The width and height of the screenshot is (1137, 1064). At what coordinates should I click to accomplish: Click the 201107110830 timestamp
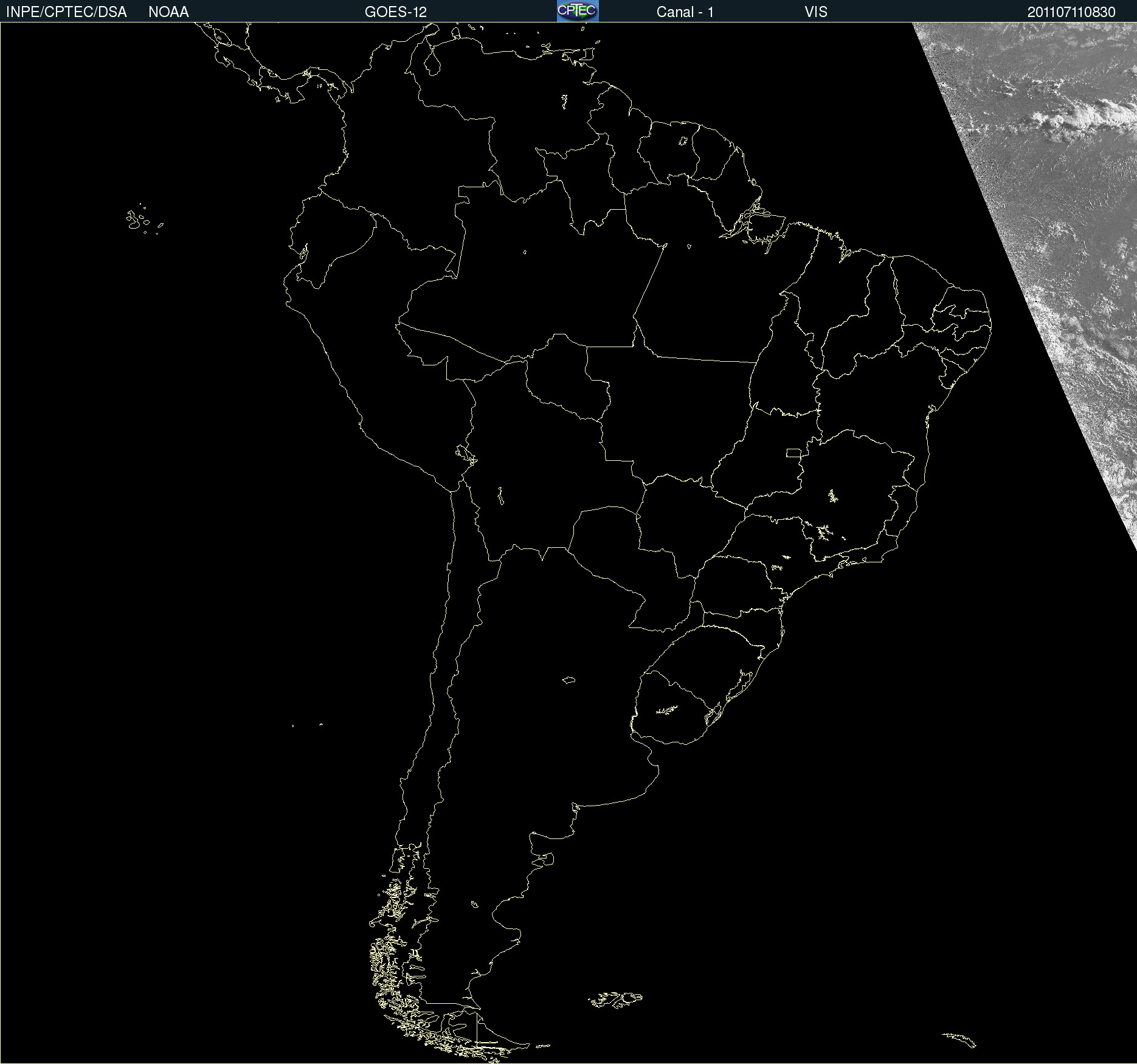point(1071,12)
